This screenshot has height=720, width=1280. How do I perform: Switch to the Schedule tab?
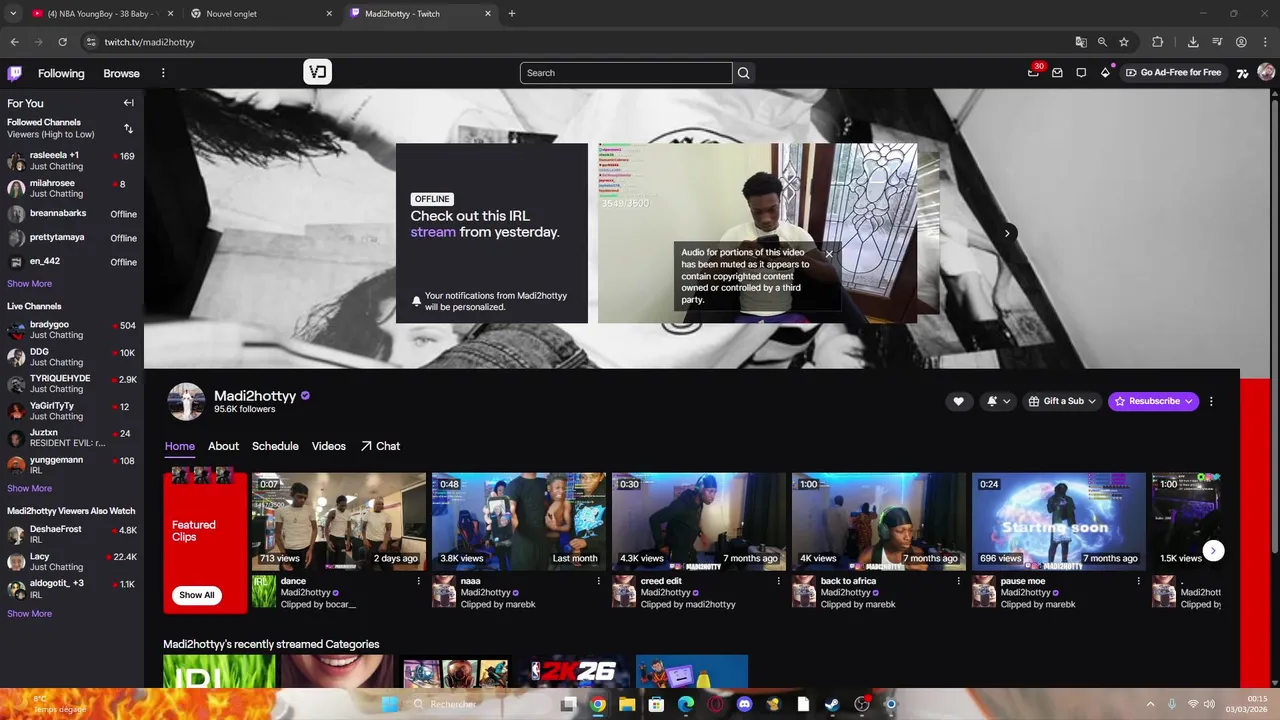click(275, 446)
